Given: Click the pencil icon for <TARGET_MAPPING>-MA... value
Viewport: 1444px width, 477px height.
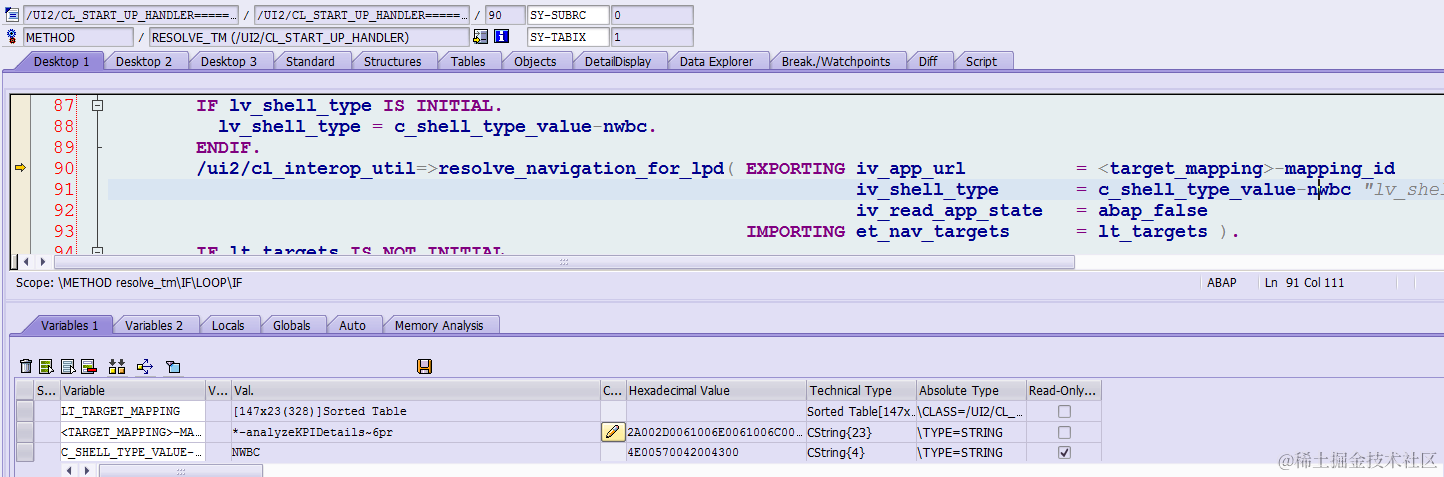Looking at the screenshot, I should (612, 432).
